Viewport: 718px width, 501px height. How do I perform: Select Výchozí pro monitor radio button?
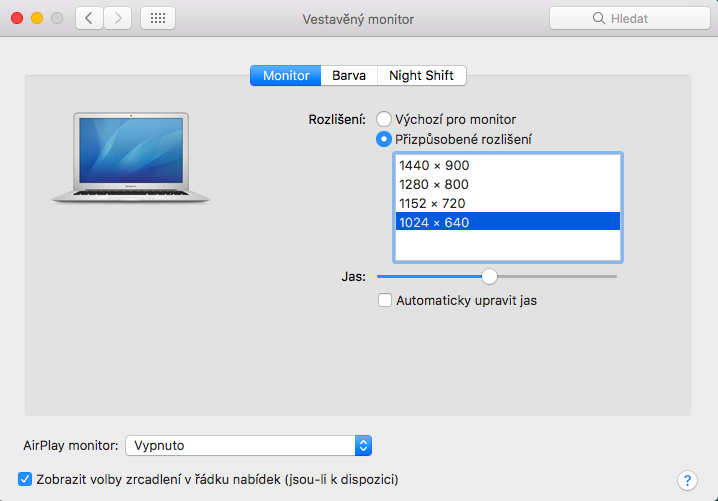[x=384, y=119]
